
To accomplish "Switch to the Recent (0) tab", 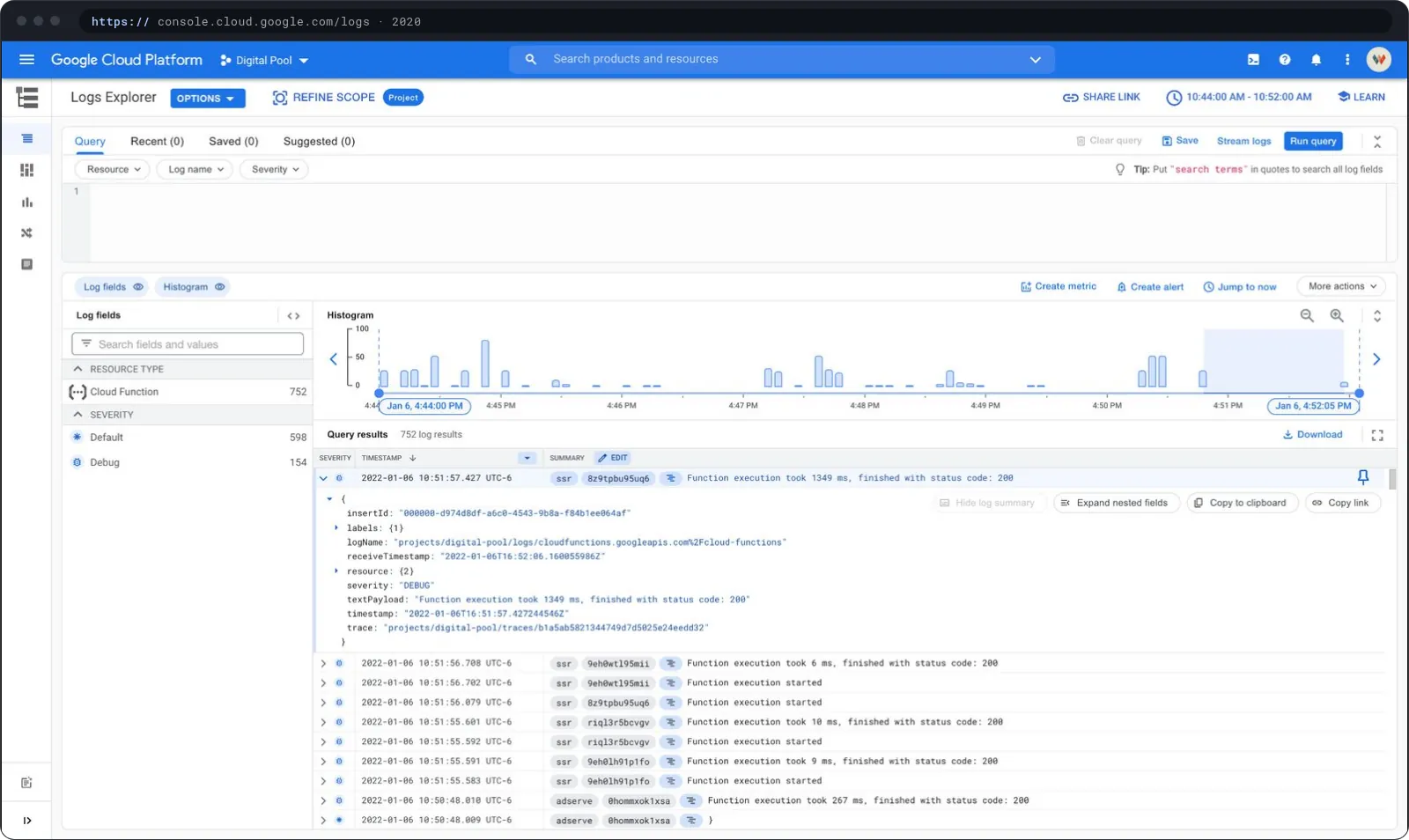I will (157, 141).
